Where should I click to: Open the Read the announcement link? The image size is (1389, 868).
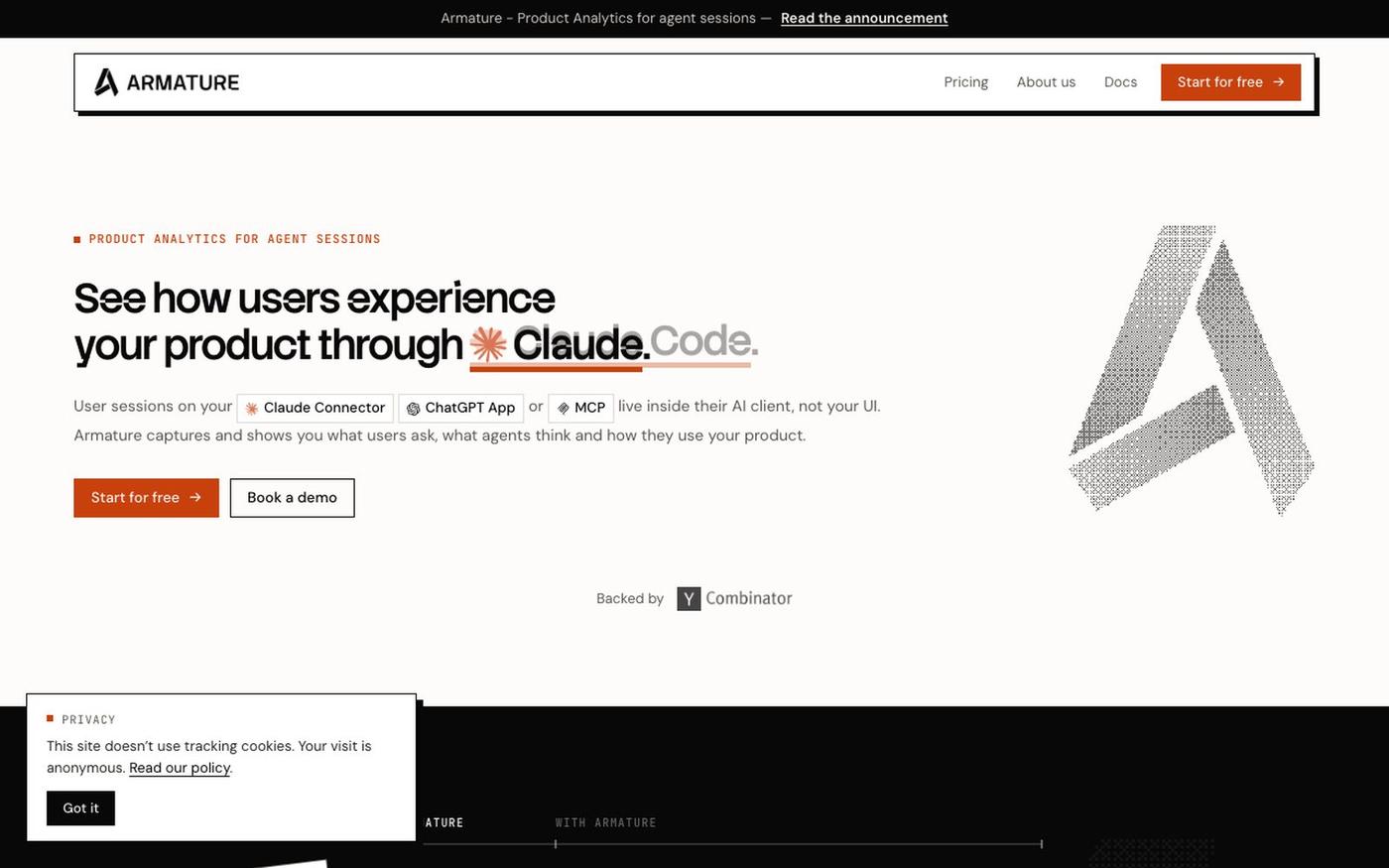point(864,18)
